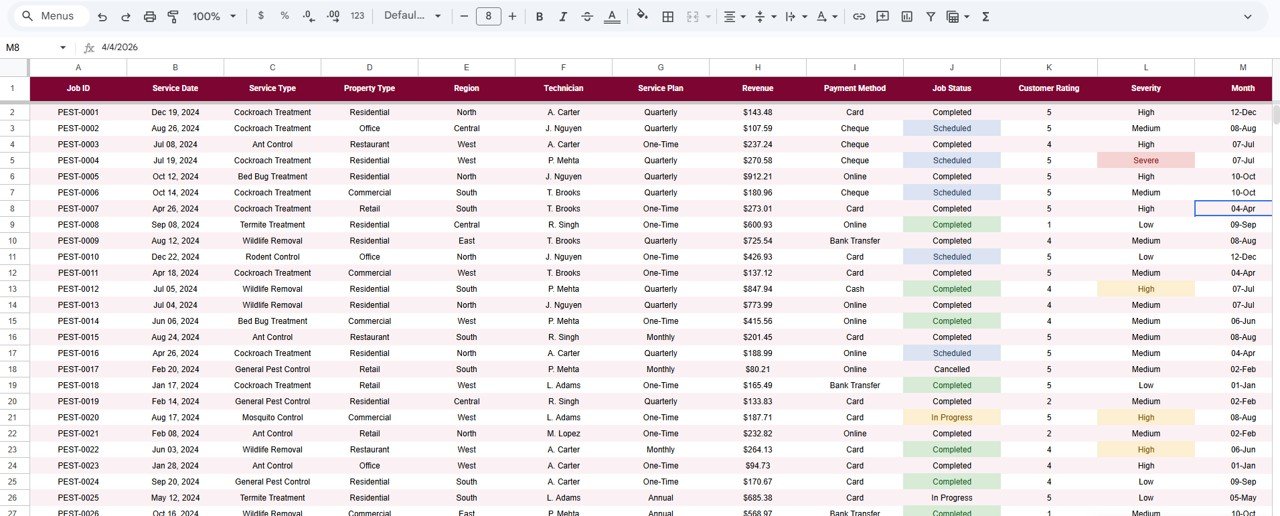Select the column H header

coord(758,67)
